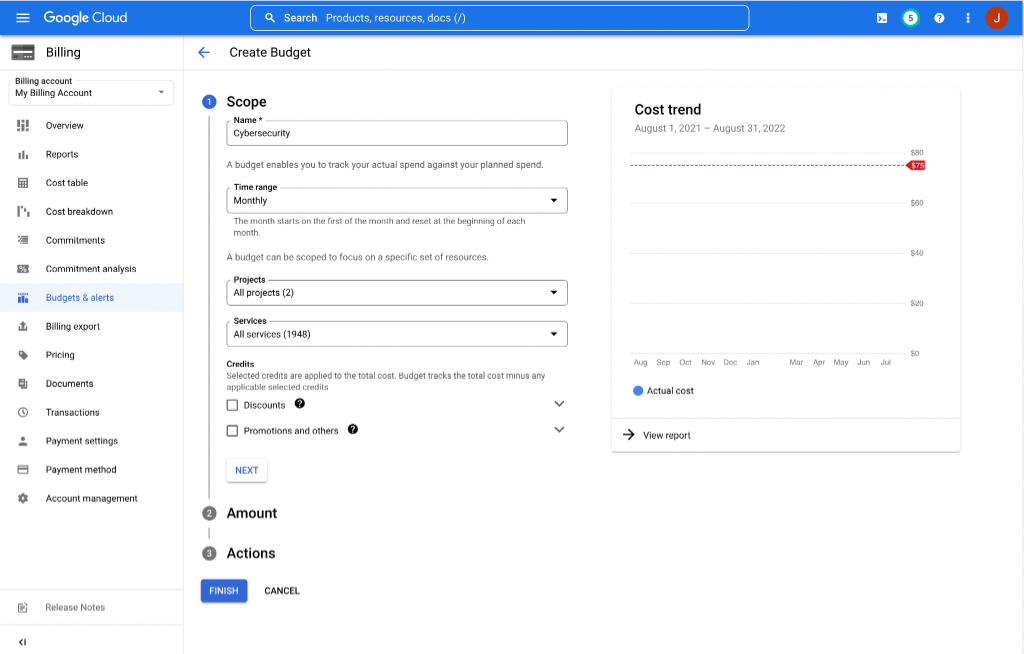Click the red $75 budget marker
Viewport: 1024px width, 654px height.
pos(916,165)
